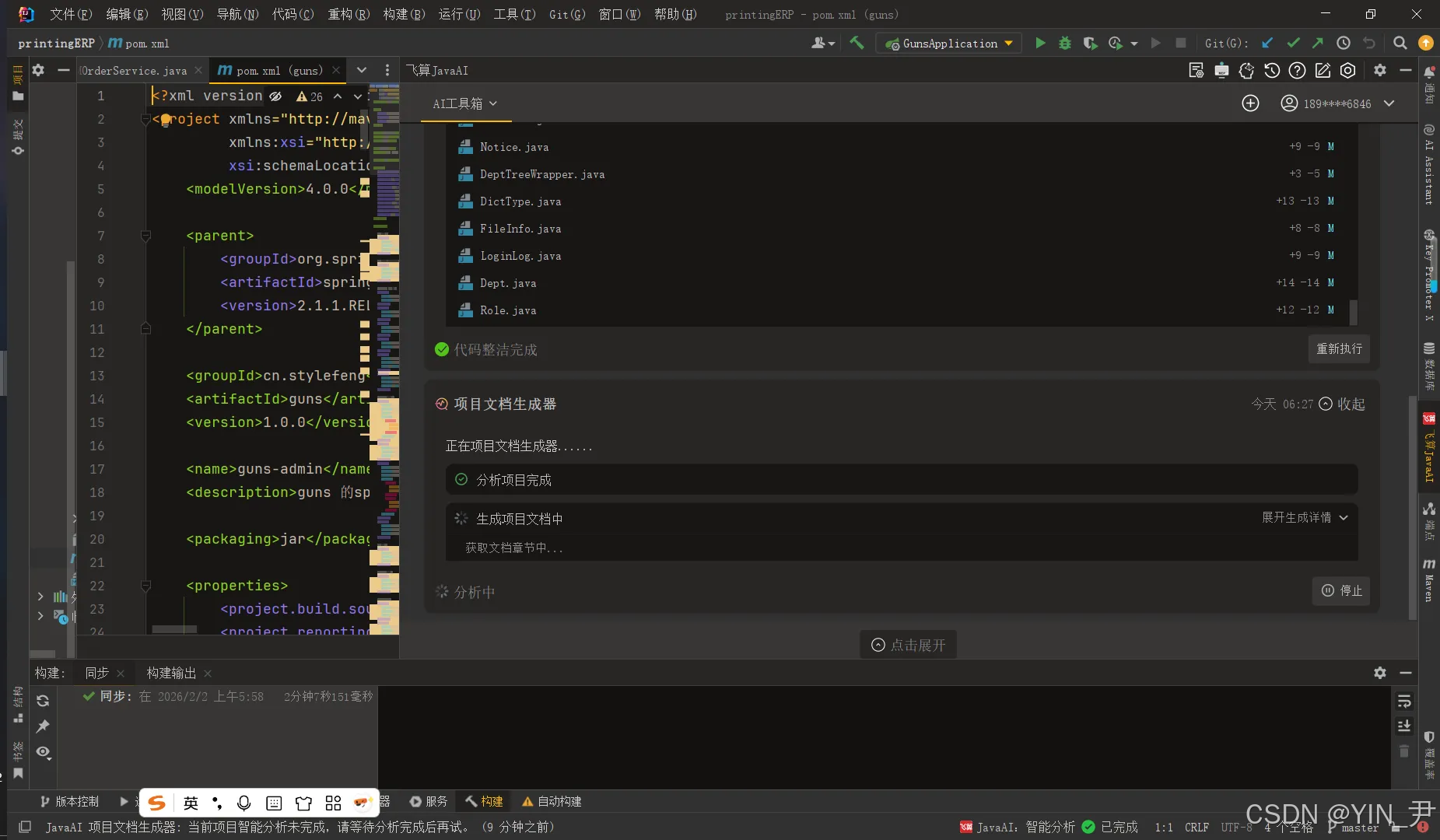Toggle soft-wrap in build output
1440x840 pixels.
click(x=1404, y=702)
